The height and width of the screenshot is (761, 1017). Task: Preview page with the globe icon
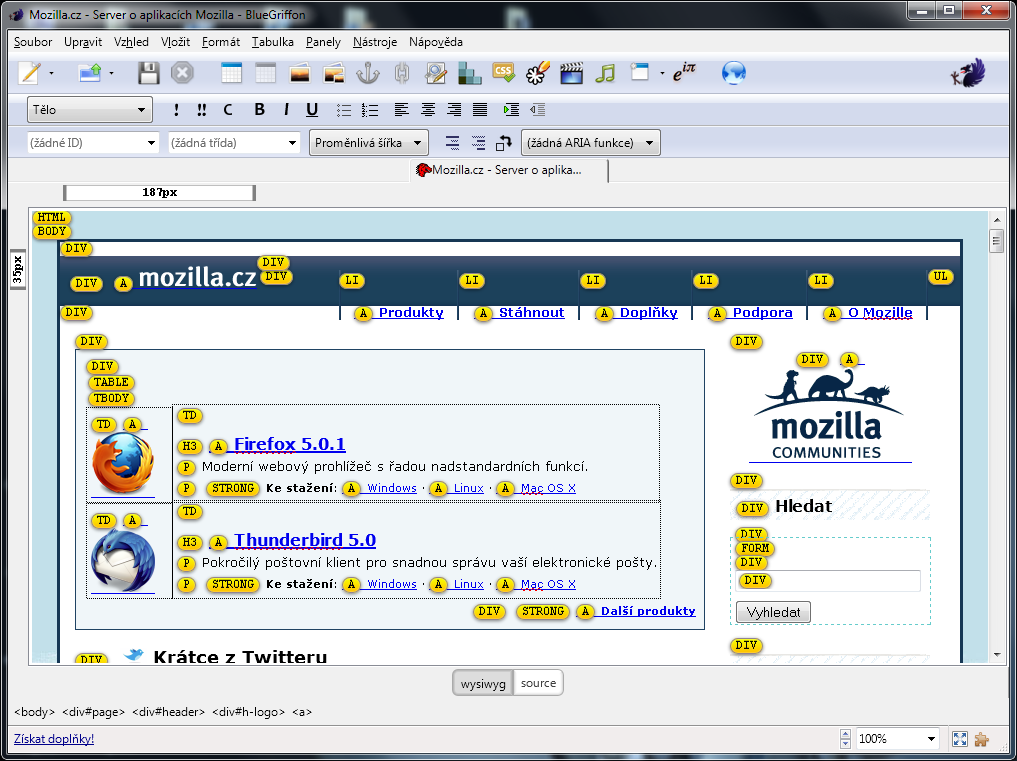pyautogui.click(x=734, y=73)
